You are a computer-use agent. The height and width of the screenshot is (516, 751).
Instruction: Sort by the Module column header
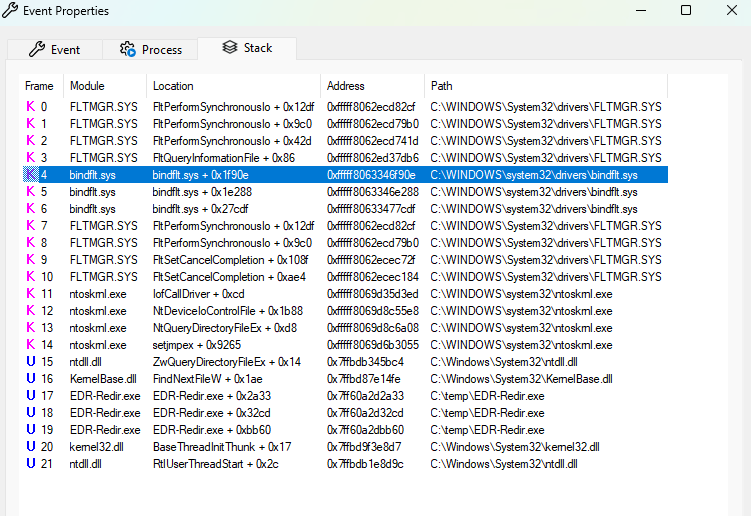[x=87, y=86]
